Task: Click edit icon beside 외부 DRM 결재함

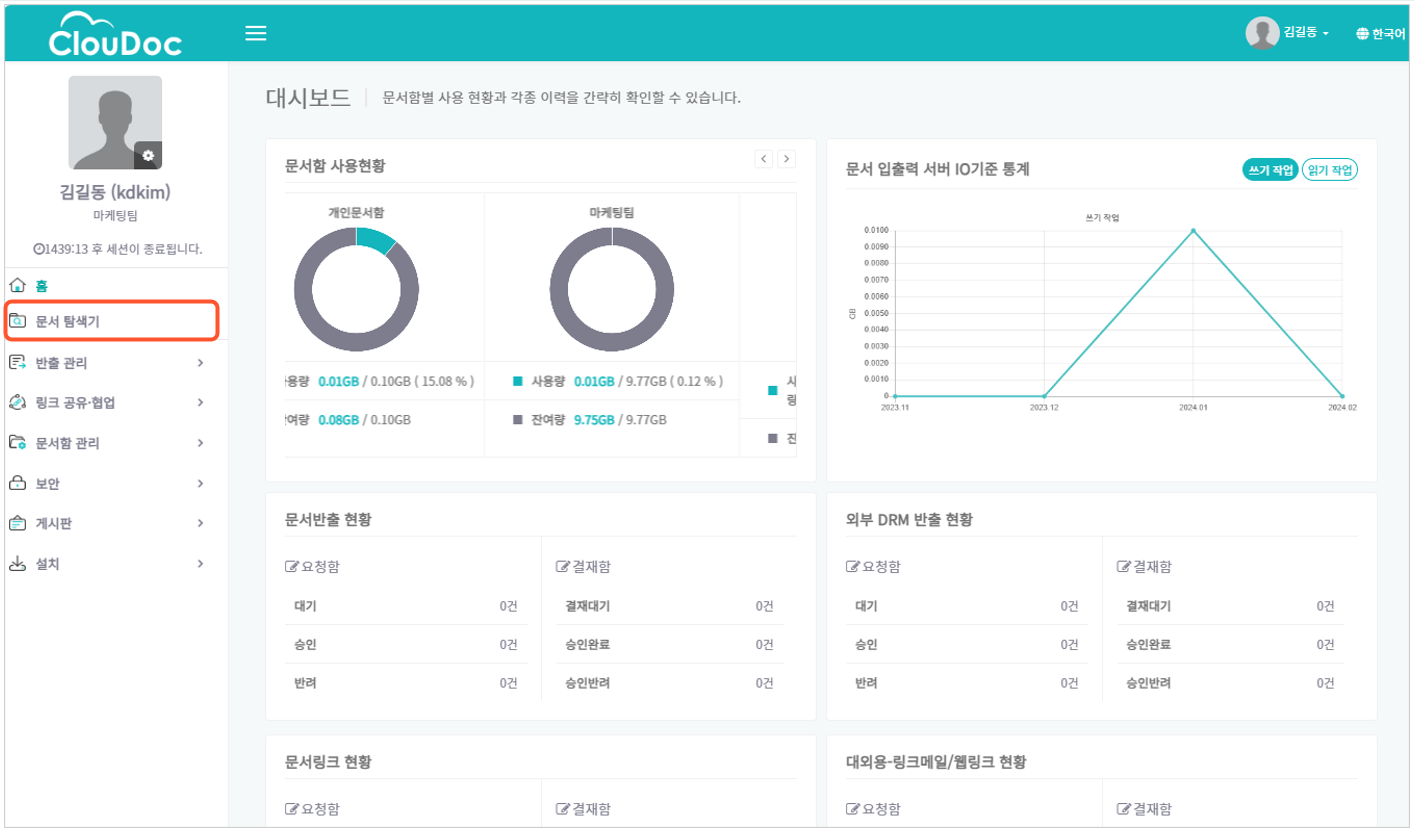Action: [x=1124, y=566]
